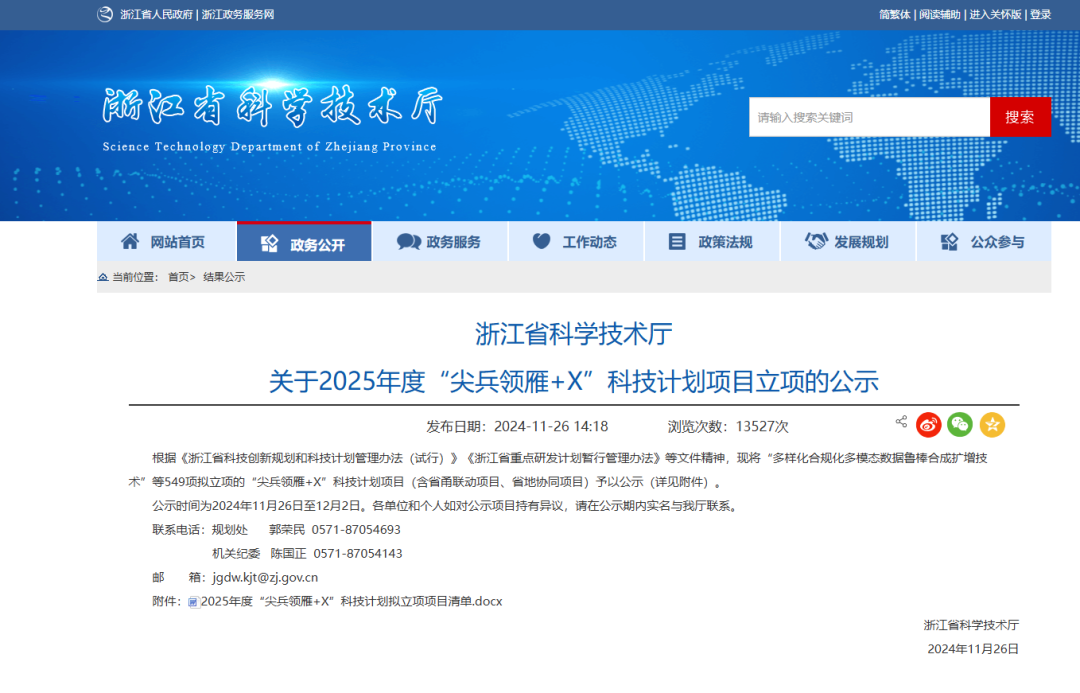Focus the 请输入搜索关键词 search field
Screen dimensions: 1080x693
[x=869, y=117]
